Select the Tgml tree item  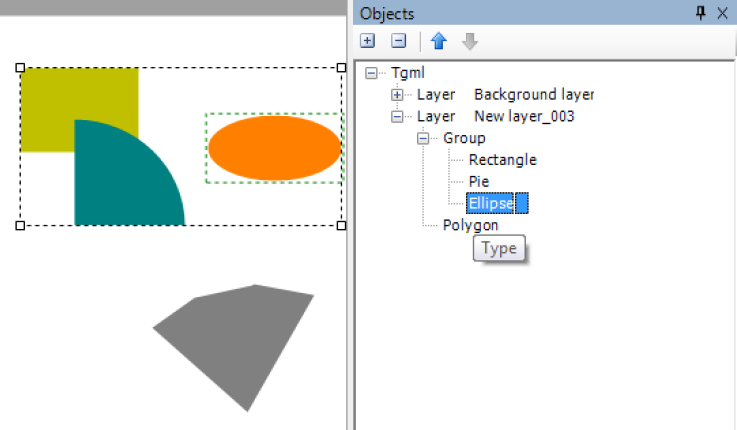click(408, 73)
